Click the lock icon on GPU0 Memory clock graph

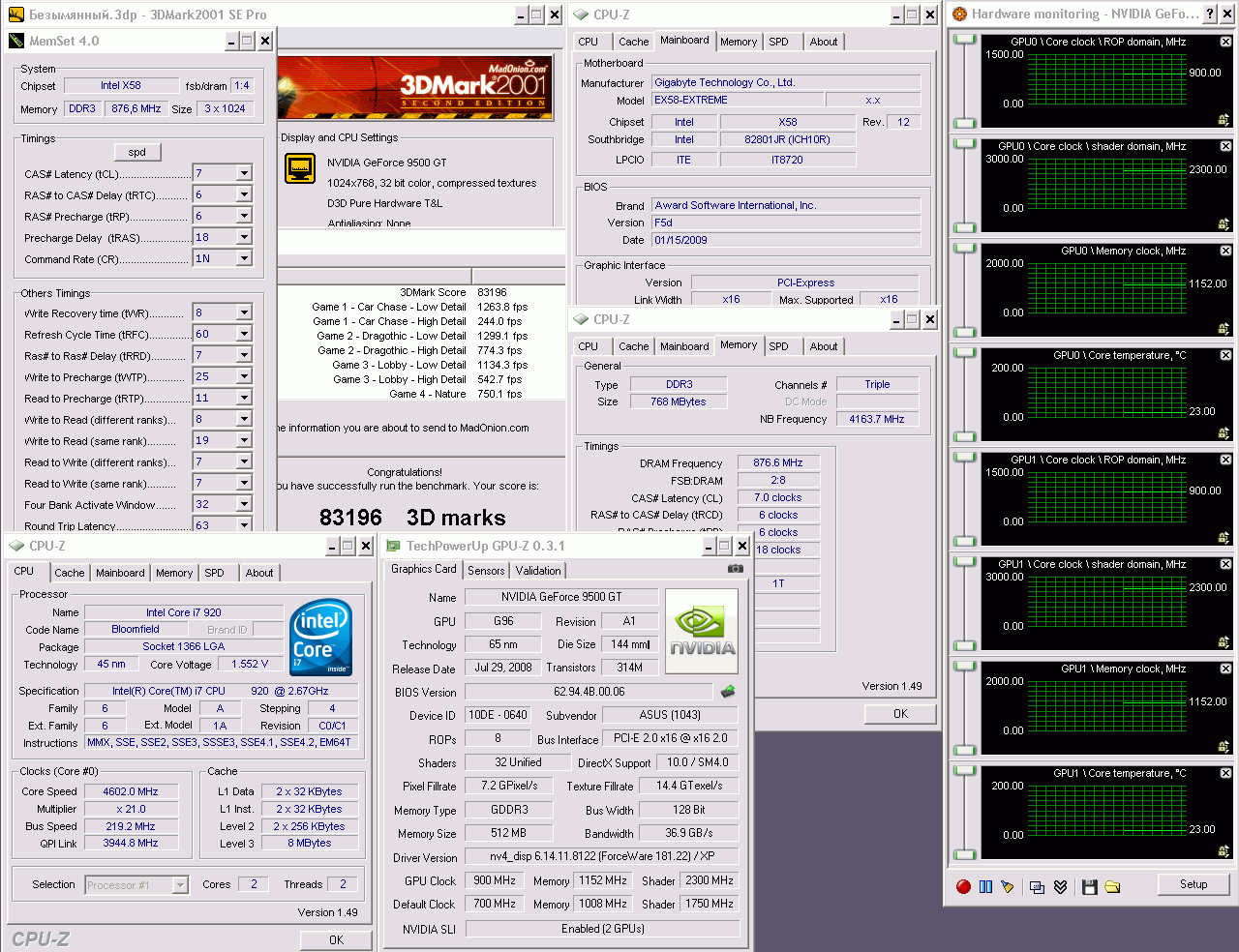click(1224, 329)
